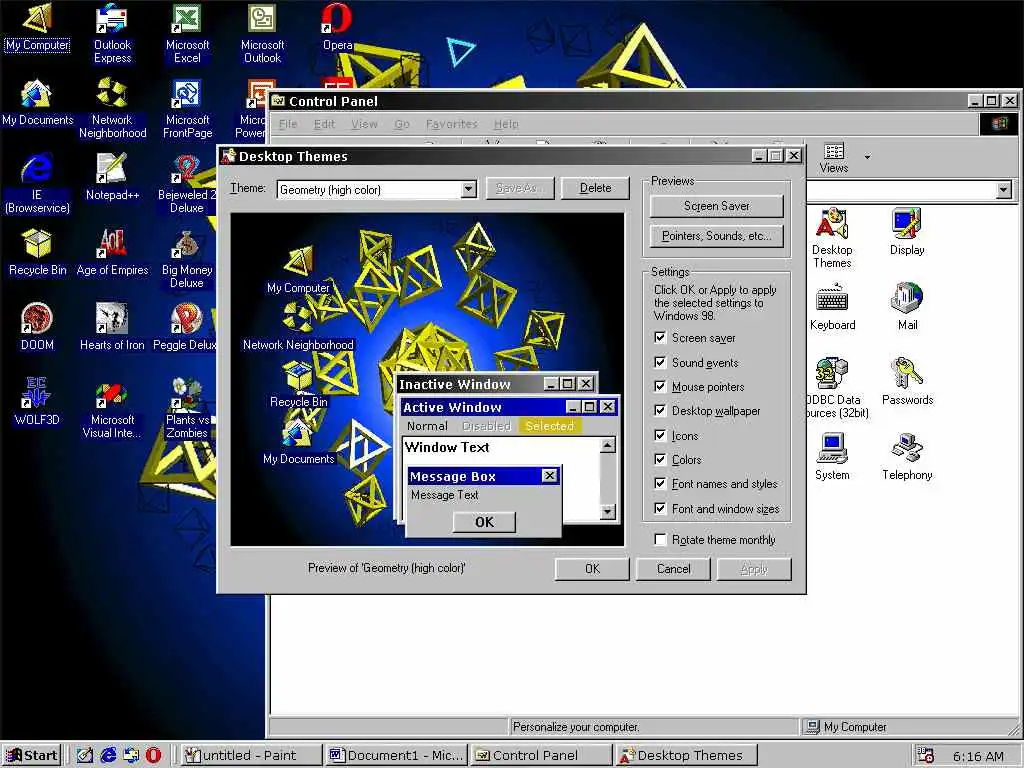
Task: Select the DOOM desktop shortcut
Action: [x=37, y=327]
